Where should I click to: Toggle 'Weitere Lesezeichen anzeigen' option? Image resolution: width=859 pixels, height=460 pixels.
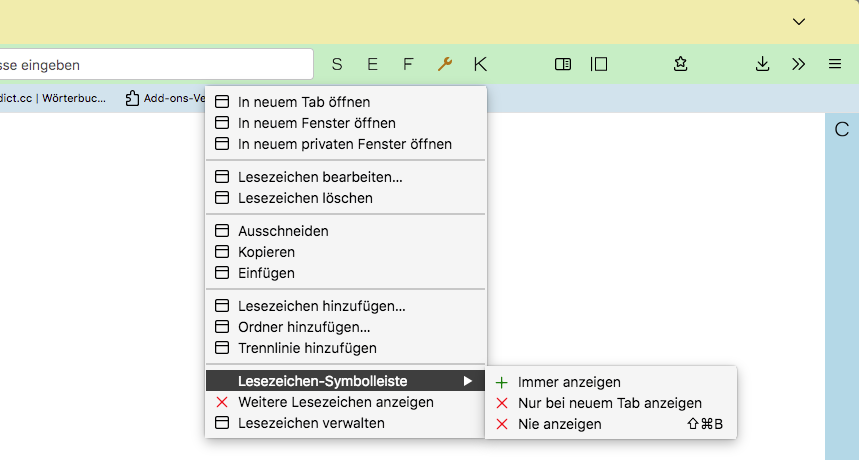[x=335, y=402]
